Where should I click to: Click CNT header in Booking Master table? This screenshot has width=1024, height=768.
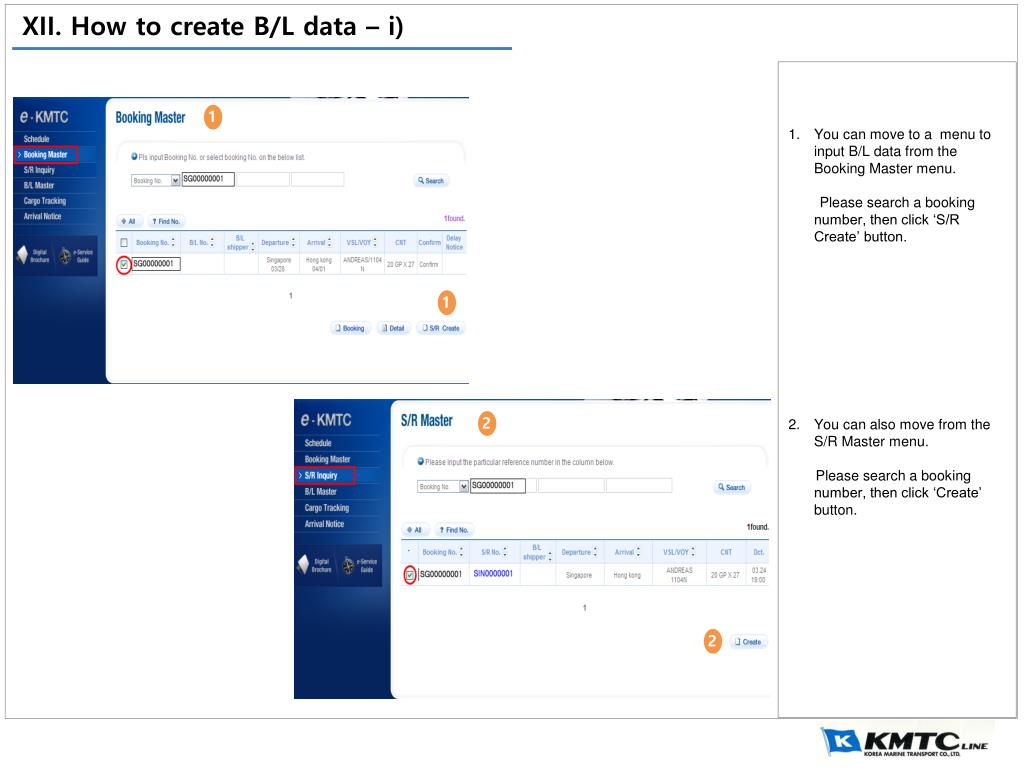[x=400, y=242]
